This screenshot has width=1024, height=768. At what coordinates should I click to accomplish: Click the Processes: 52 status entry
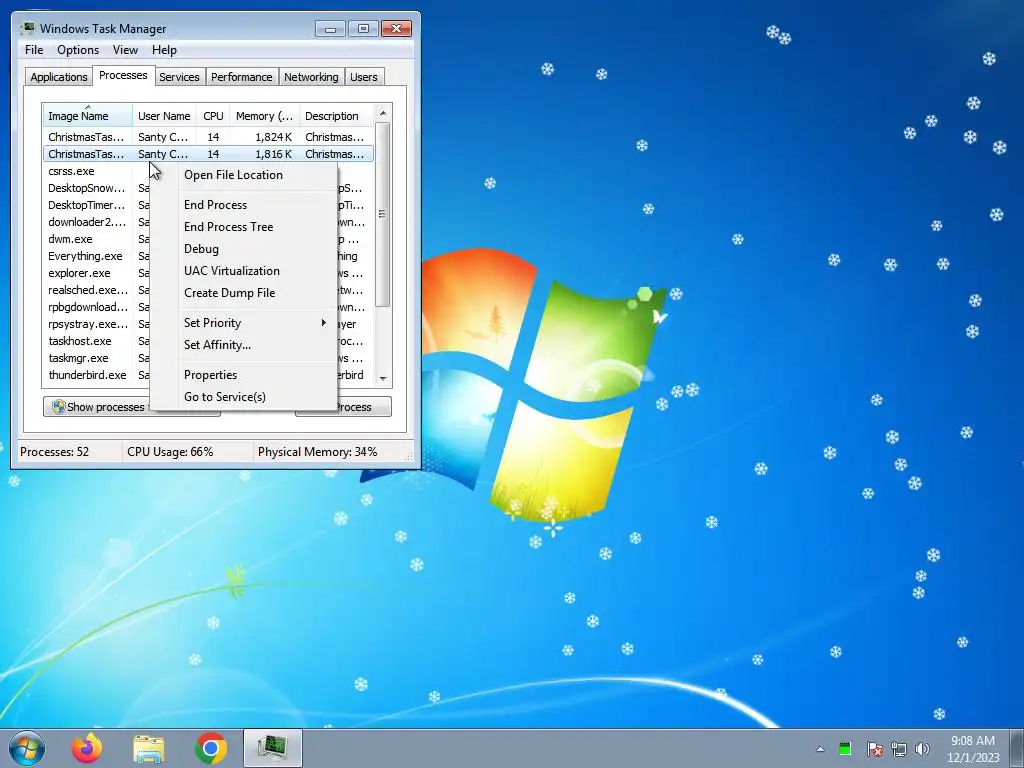[54, 452]
